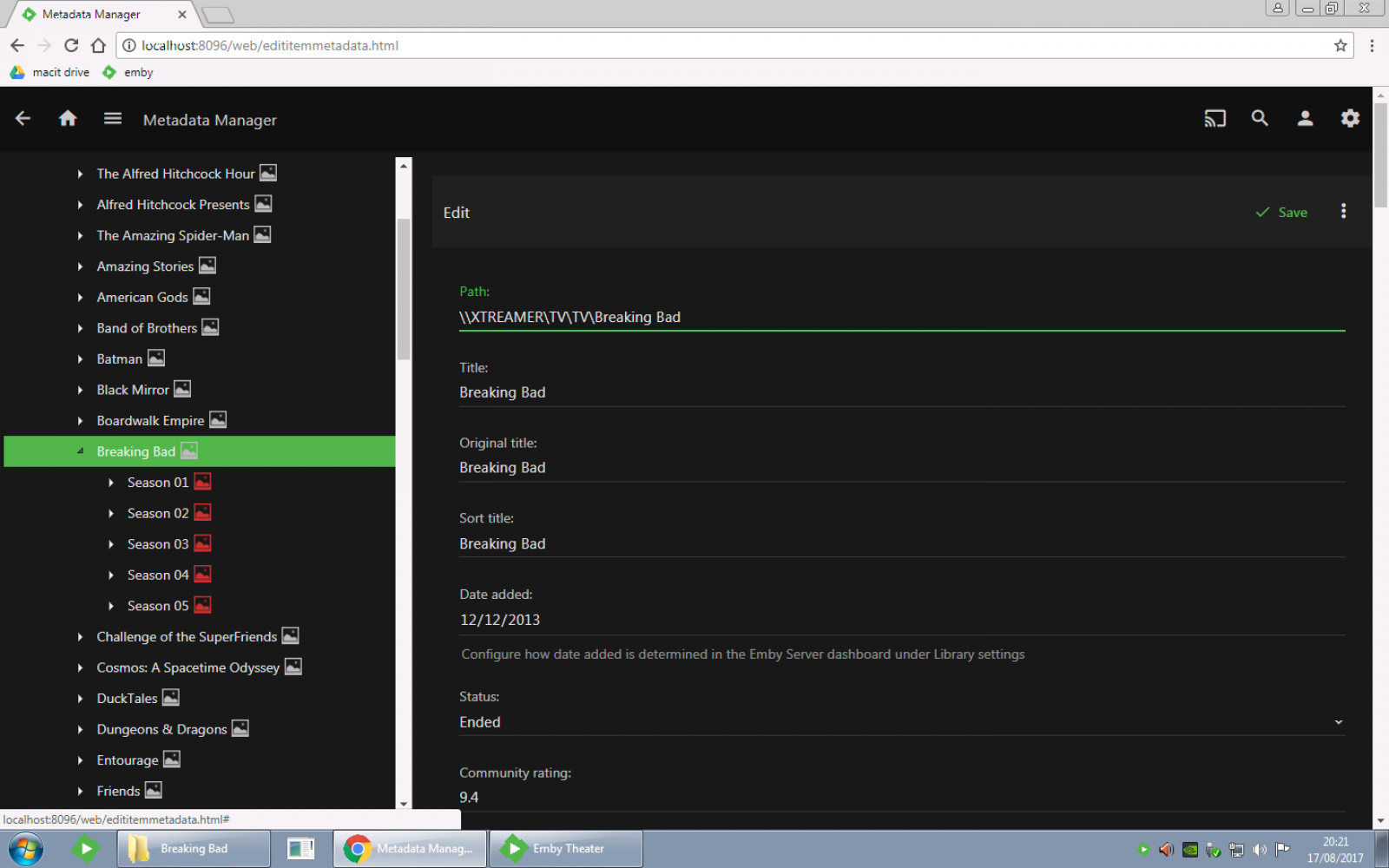
Task: Expand the Boardwalk Empire node
Action: pyautogui.click(x=80, y=421)
